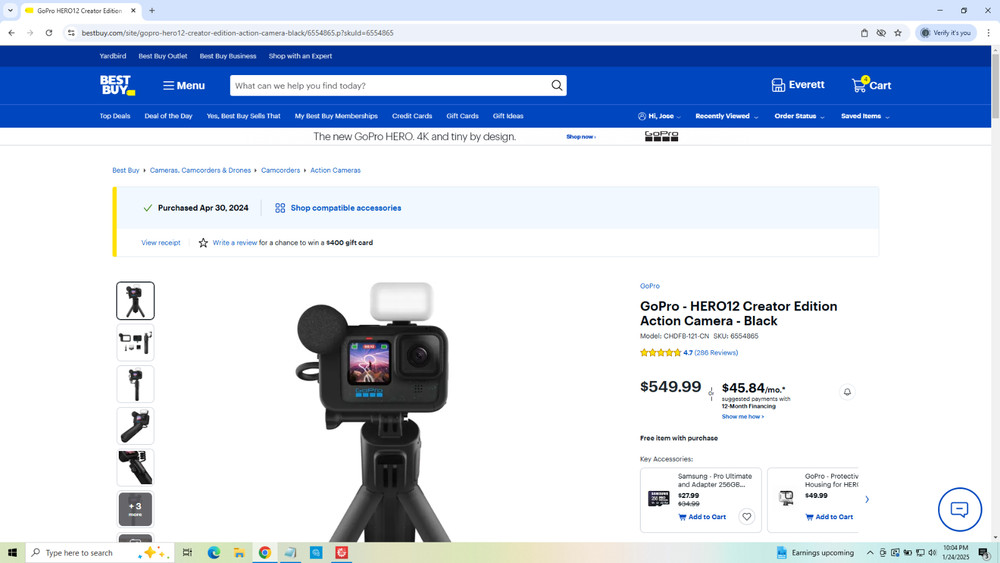Click the main GoPro product image
Viewport: 1000px width, 563px height.
pyautogui.click(x=376, y=411)
